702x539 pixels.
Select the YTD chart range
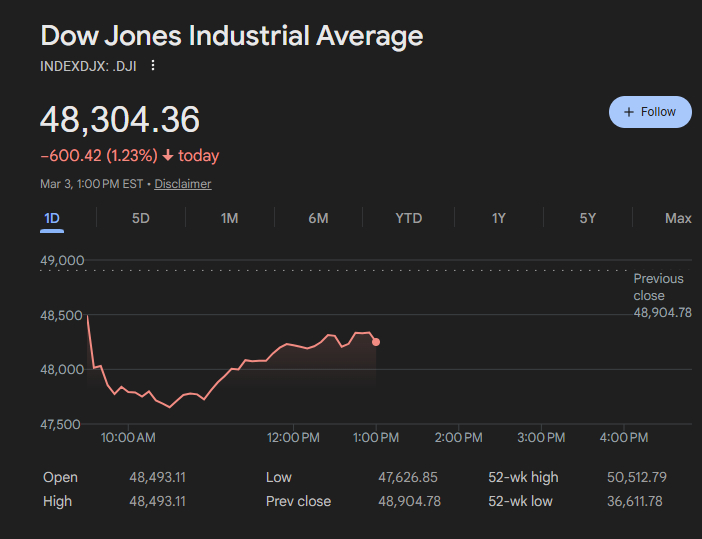pyautogui.click(x=408, y=218)
